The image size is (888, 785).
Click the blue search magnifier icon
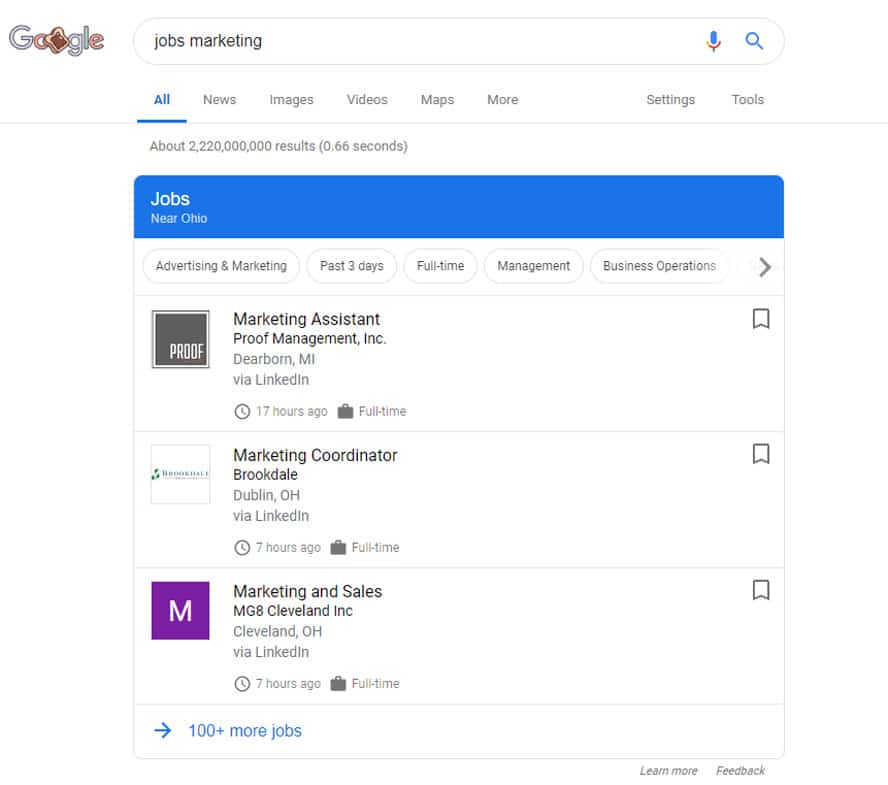[x=754, y=41]
